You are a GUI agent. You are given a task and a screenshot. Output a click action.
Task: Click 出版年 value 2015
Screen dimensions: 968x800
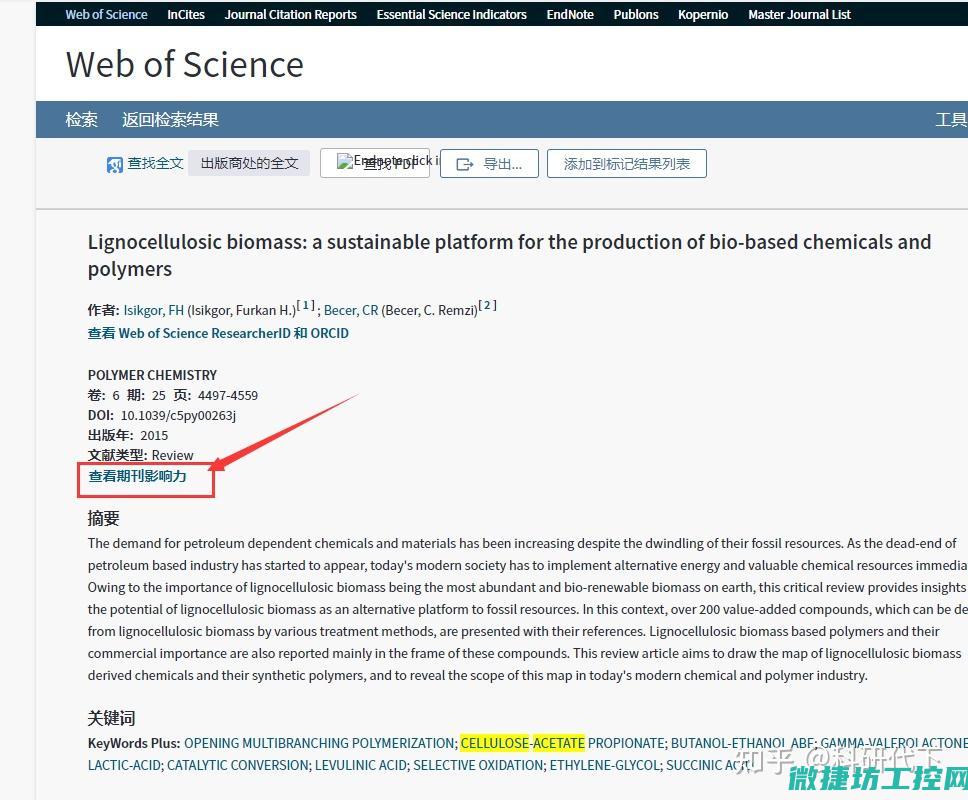click(x=154, y=435)
